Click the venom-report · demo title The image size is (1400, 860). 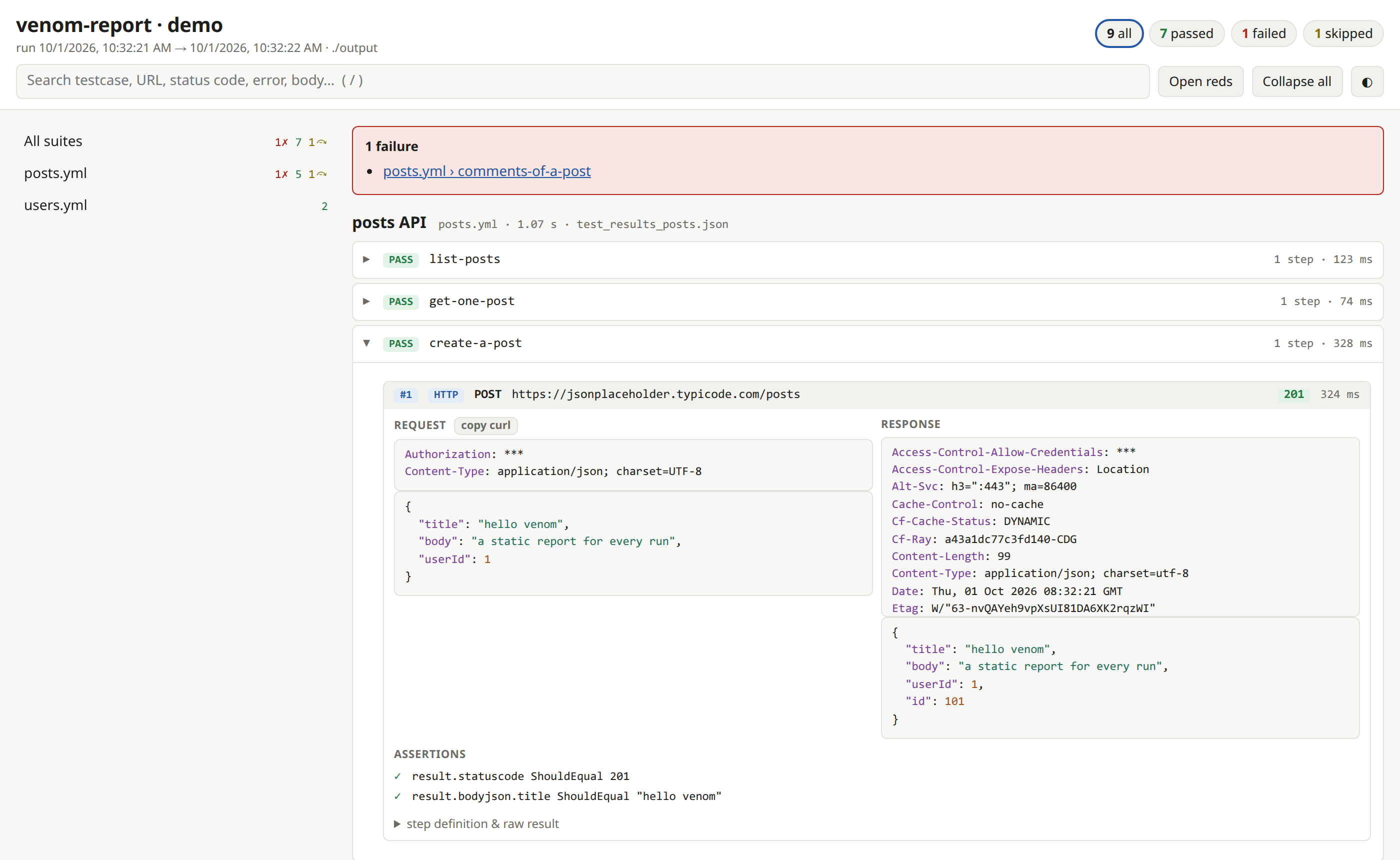119,25
